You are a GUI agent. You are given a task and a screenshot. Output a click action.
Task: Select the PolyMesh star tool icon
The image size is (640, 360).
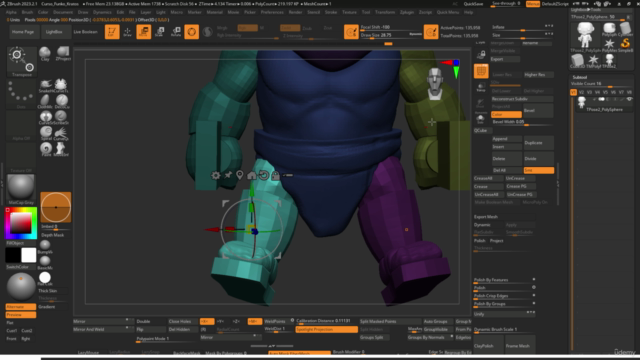pos(609,44)
